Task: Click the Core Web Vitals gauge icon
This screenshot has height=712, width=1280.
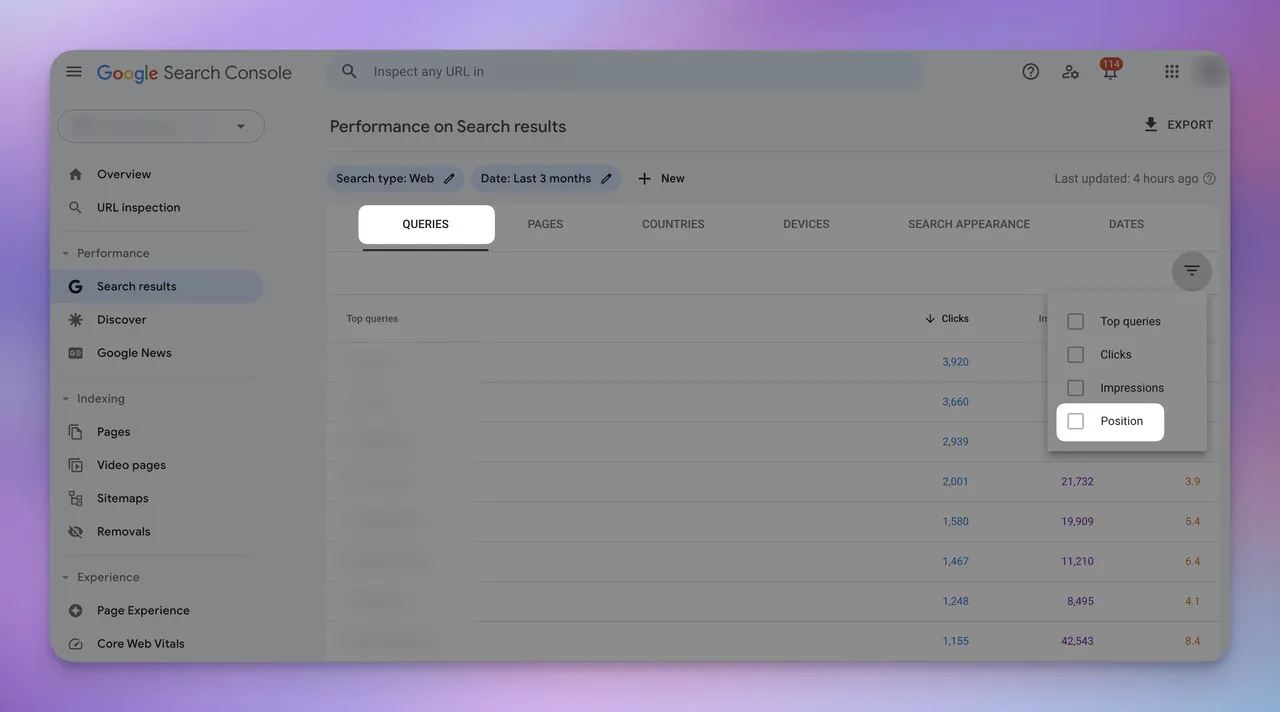Action: click(75, 644)
